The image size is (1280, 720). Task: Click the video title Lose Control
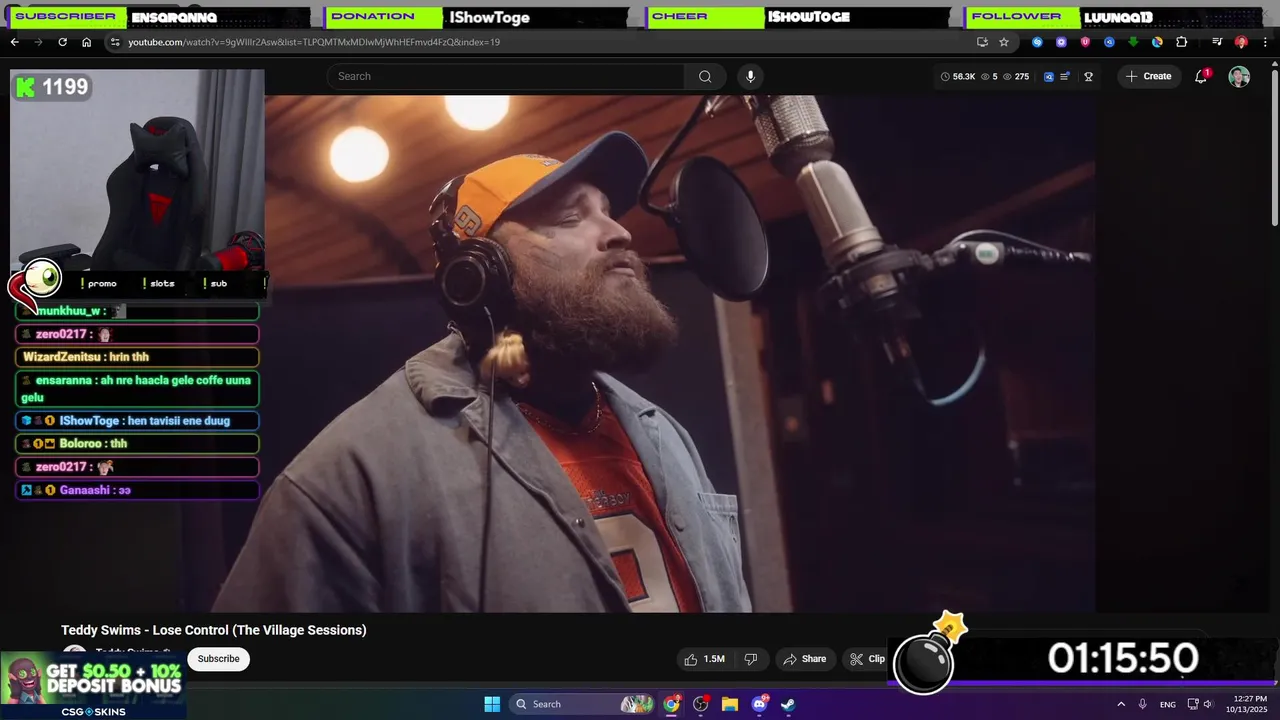click(213, 630)
